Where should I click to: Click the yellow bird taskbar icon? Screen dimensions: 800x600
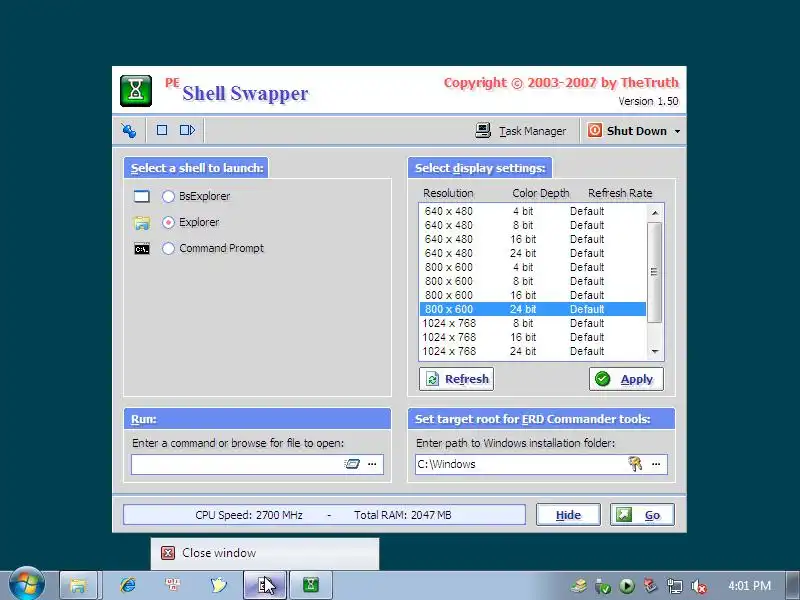[218, 585]
